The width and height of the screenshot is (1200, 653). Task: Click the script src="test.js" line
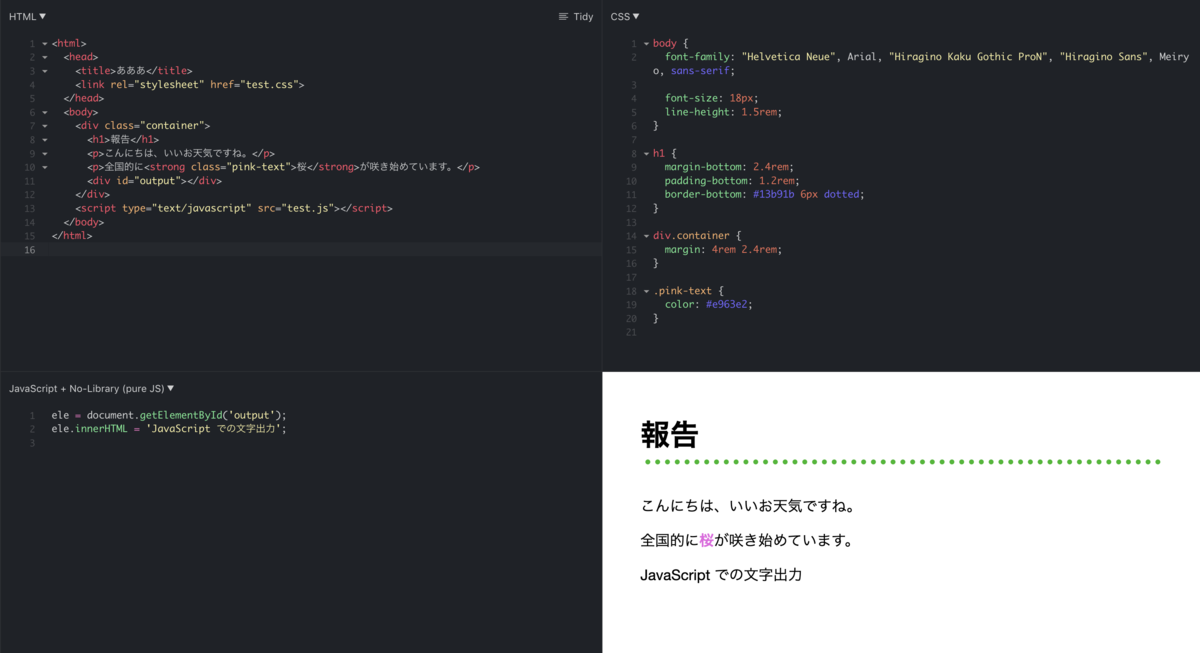(234, 208)
